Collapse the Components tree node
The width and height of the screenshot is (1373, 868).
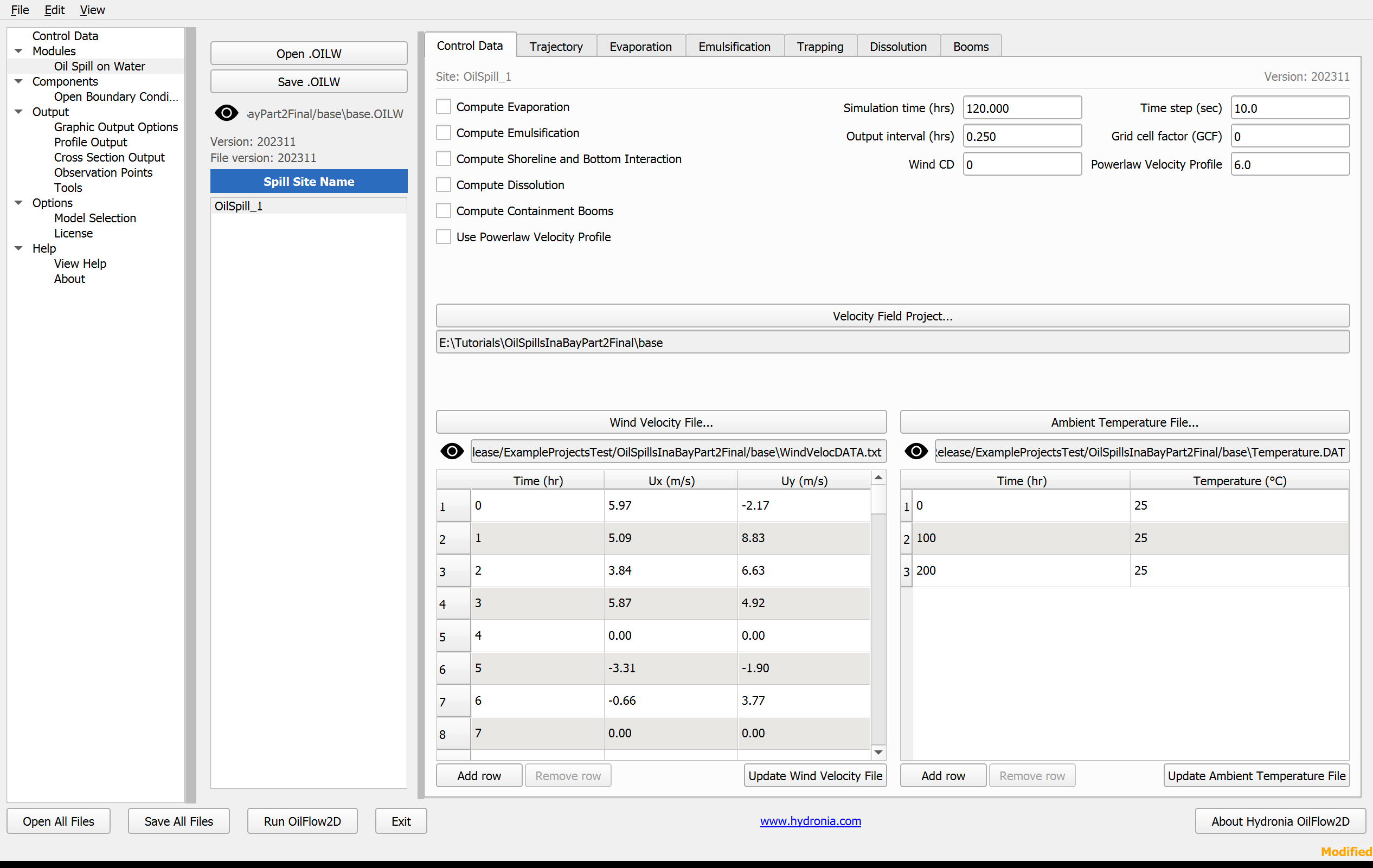tap(19, 81)
